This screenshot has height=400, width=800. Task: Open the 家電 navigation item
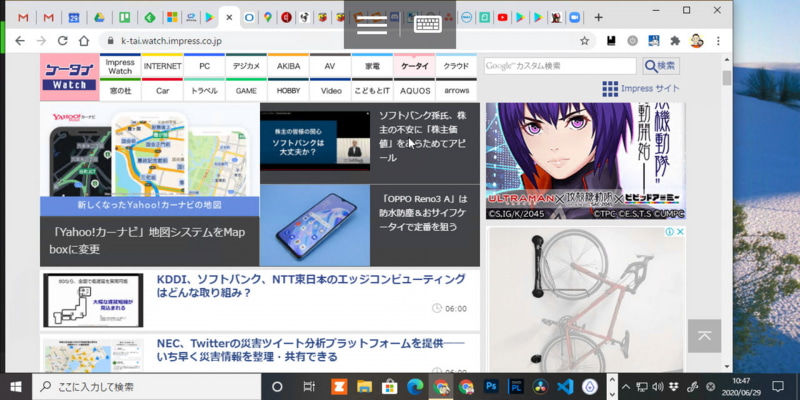click(372, 66)
